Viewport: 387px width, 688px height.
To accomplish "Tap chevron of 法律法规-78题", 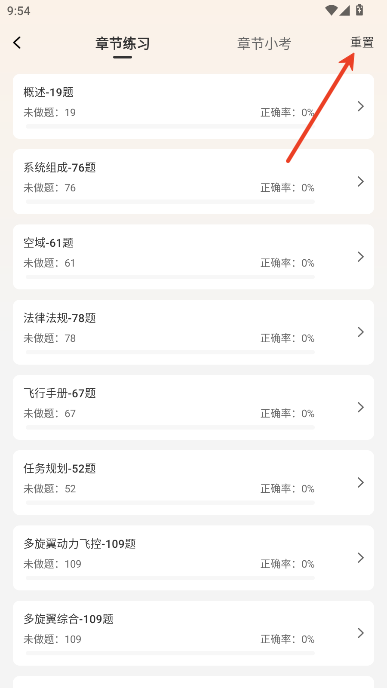I will [x=361, y=332].
